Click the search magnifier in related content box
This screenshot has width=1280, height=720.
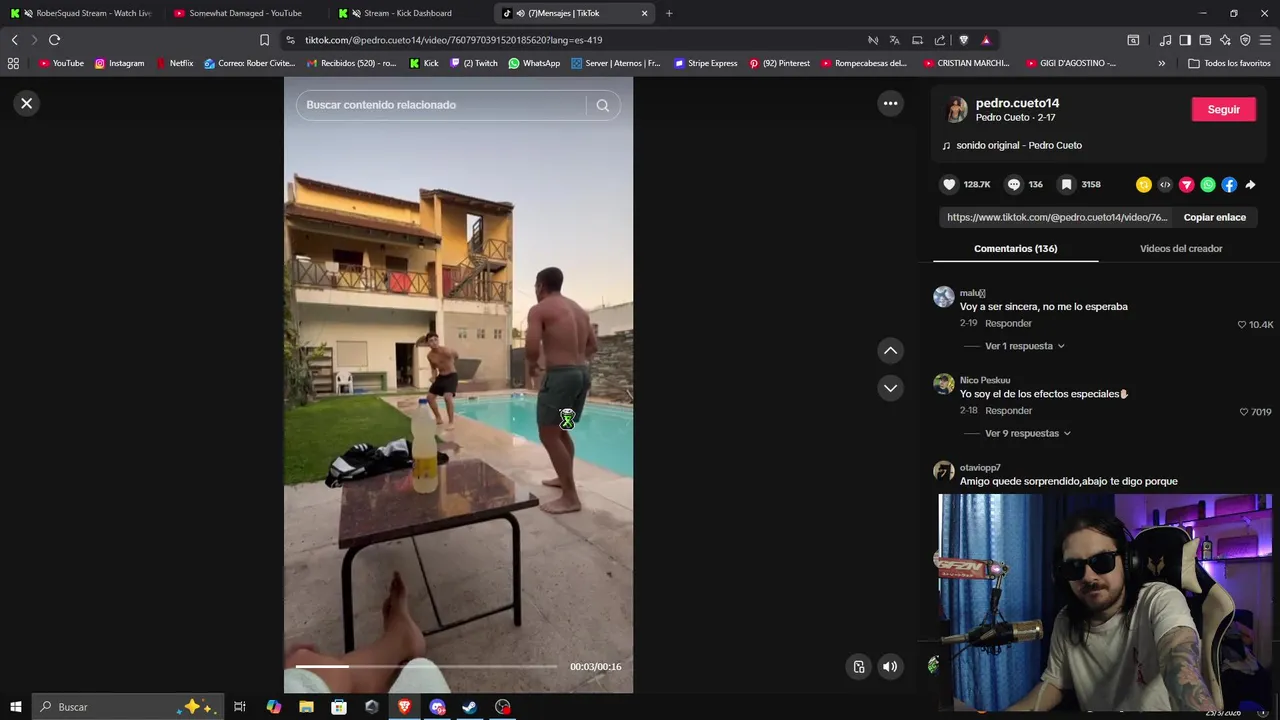[x=603, y=105]
